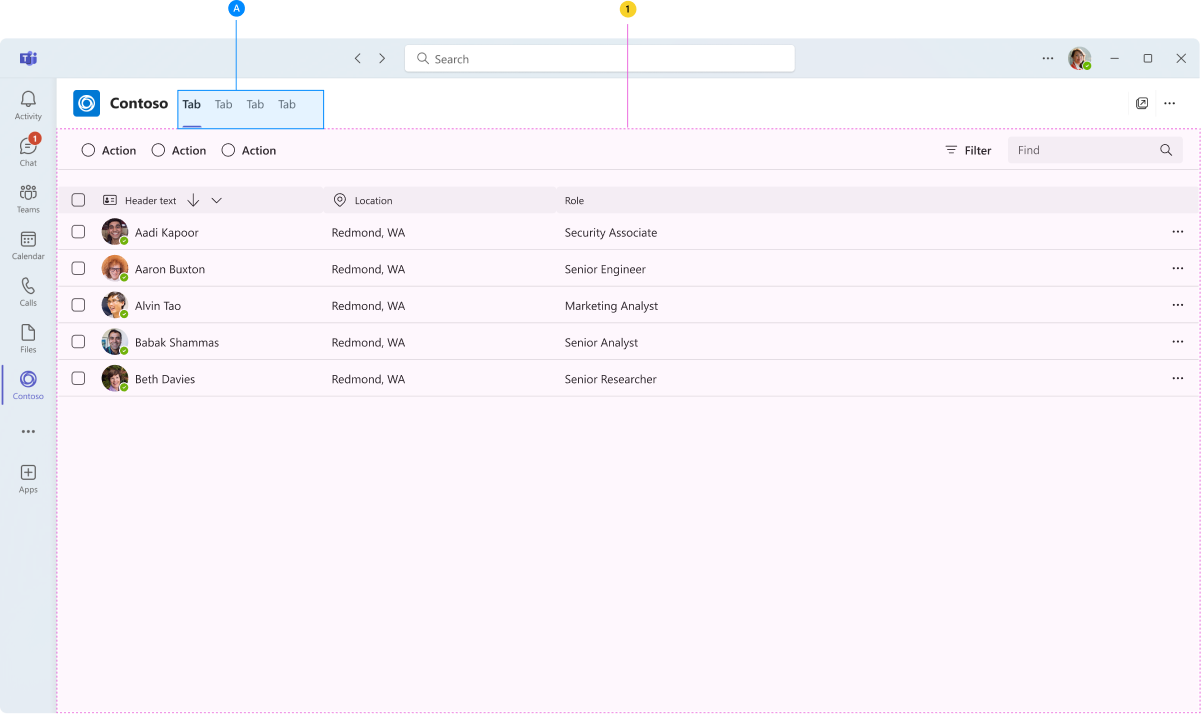Go to Teams in the sidebar
The width and height of the screenshot is (1201, 714).
tap(28, 197)
